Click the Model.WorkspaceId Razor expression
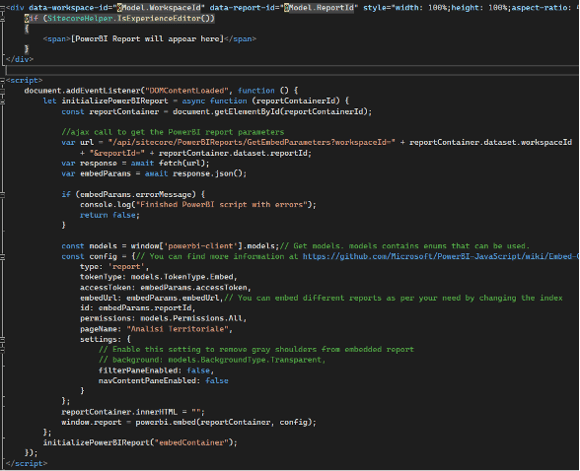The image size is (580, 471). click(159, 7)
